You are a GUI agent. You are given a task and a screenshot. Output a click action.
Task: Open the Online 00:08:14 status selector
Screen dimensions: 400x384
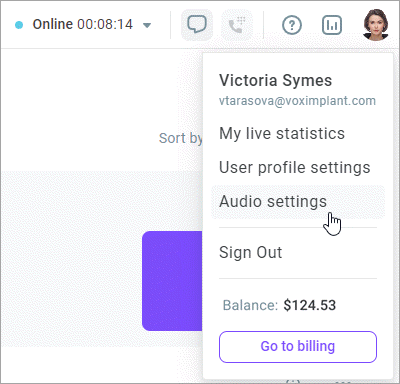(x=83, y=25)
